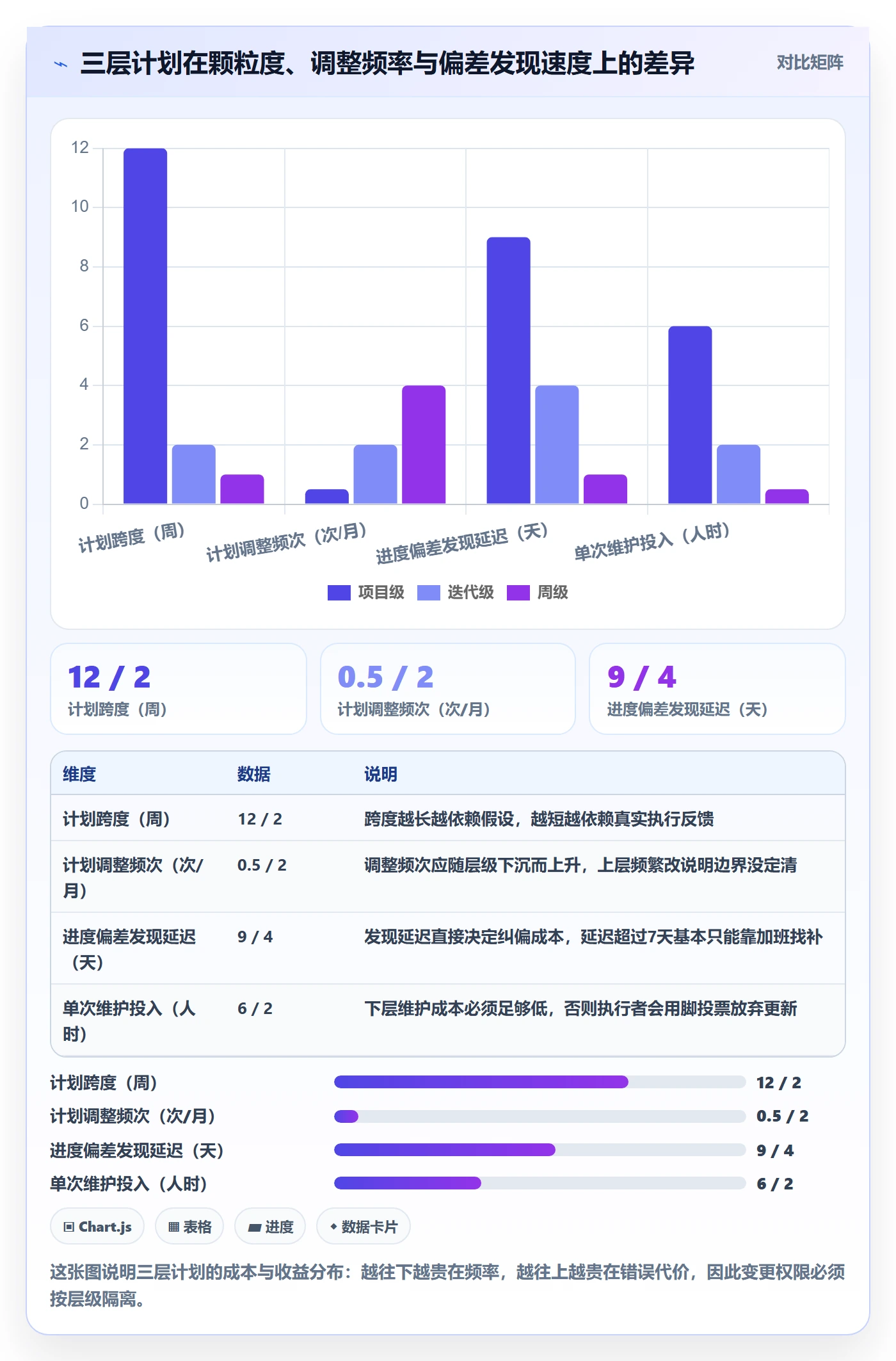Viewport: 896px width, 1361px height.
Task: Click the 项目级 legend label
Action: coord(381,593)
